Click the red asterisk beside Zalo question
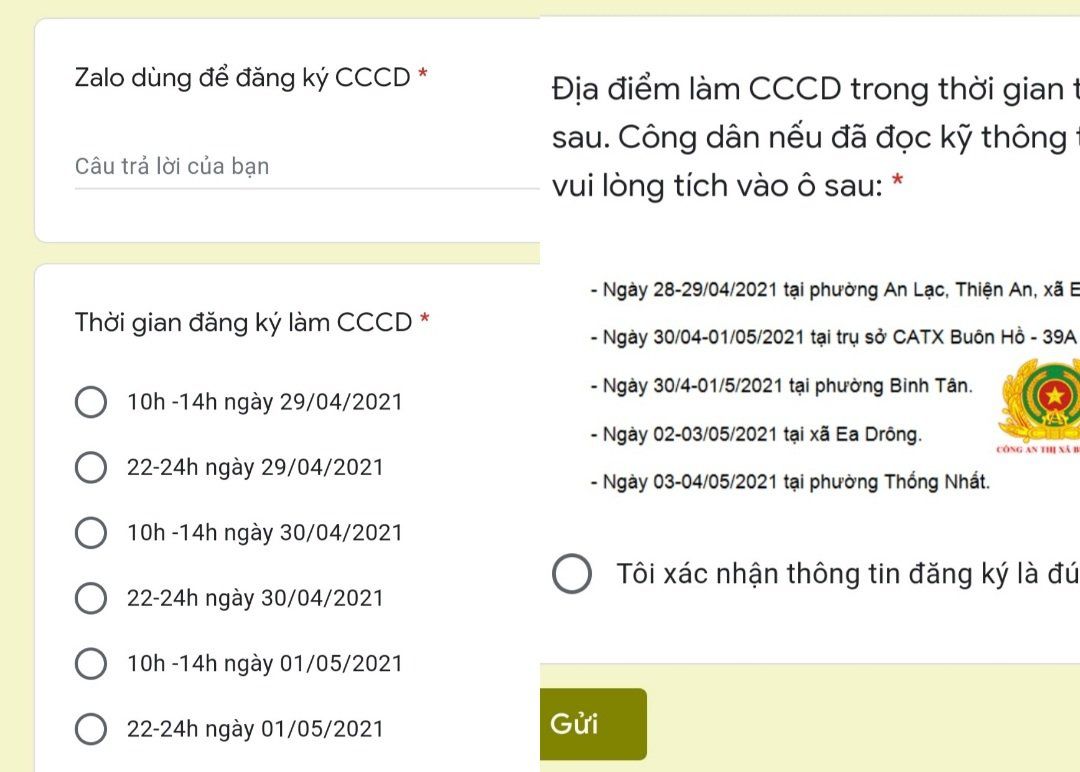1080x772 pixels. tap(424, 76)
